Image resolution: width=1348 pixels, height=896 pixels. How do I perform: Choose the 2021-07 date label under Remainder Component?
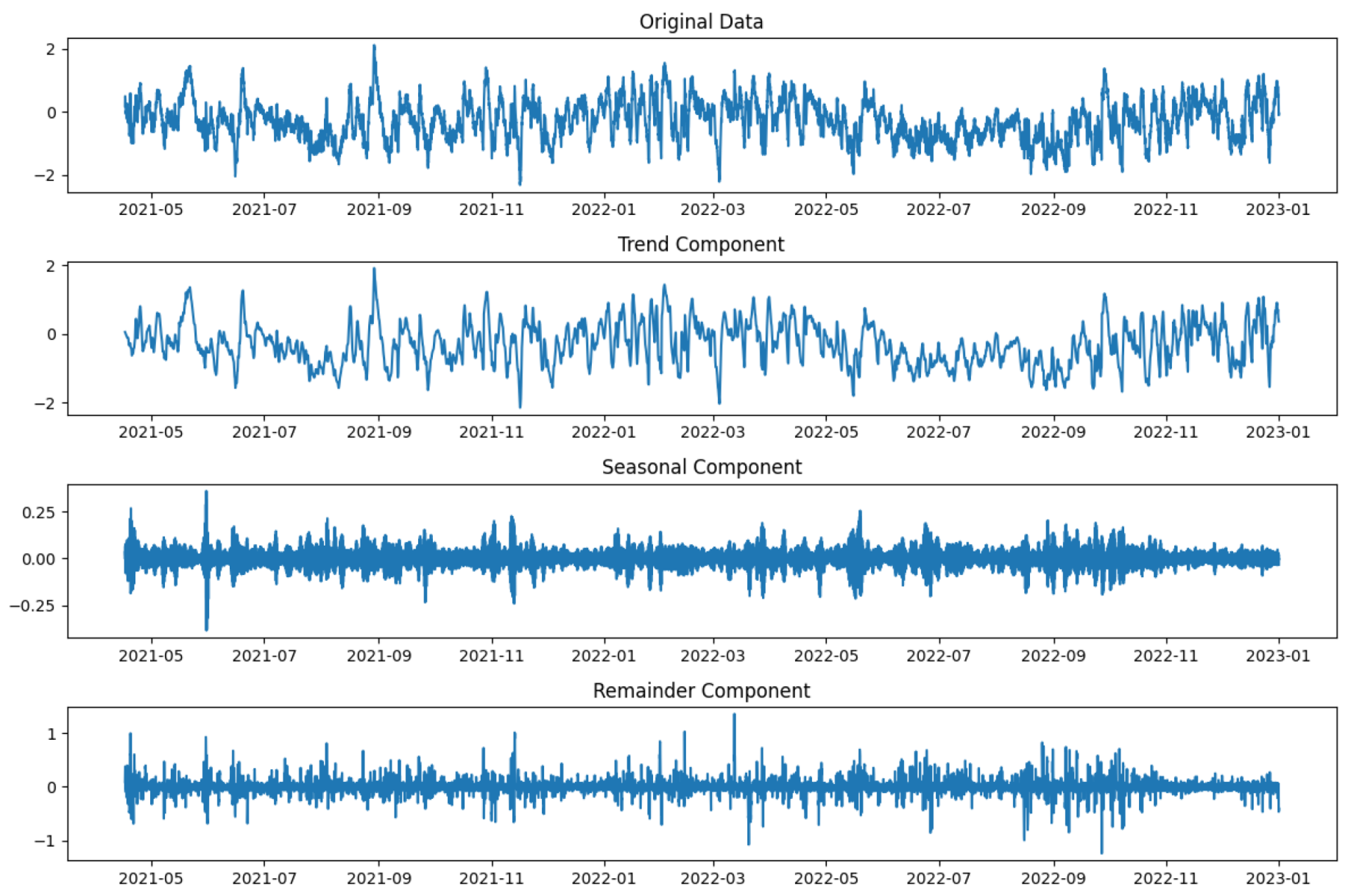264,878
